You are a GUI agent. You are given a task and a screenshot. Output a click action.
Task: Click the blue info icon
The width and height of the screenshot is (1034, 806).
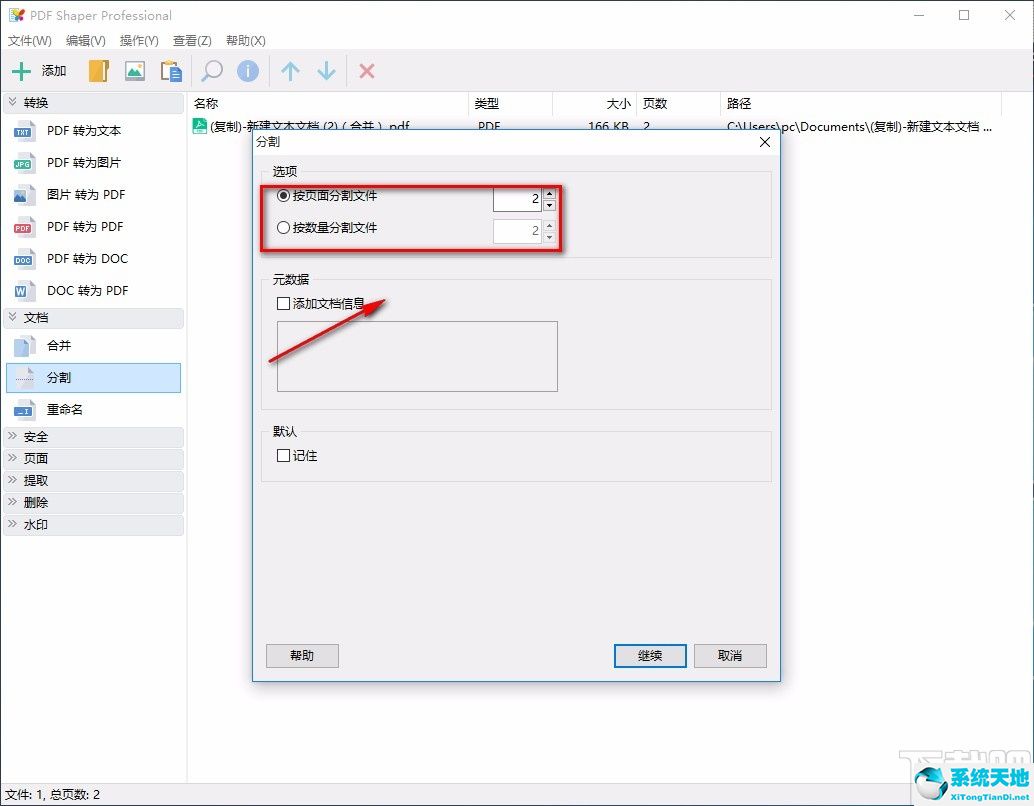pos(248,71)
